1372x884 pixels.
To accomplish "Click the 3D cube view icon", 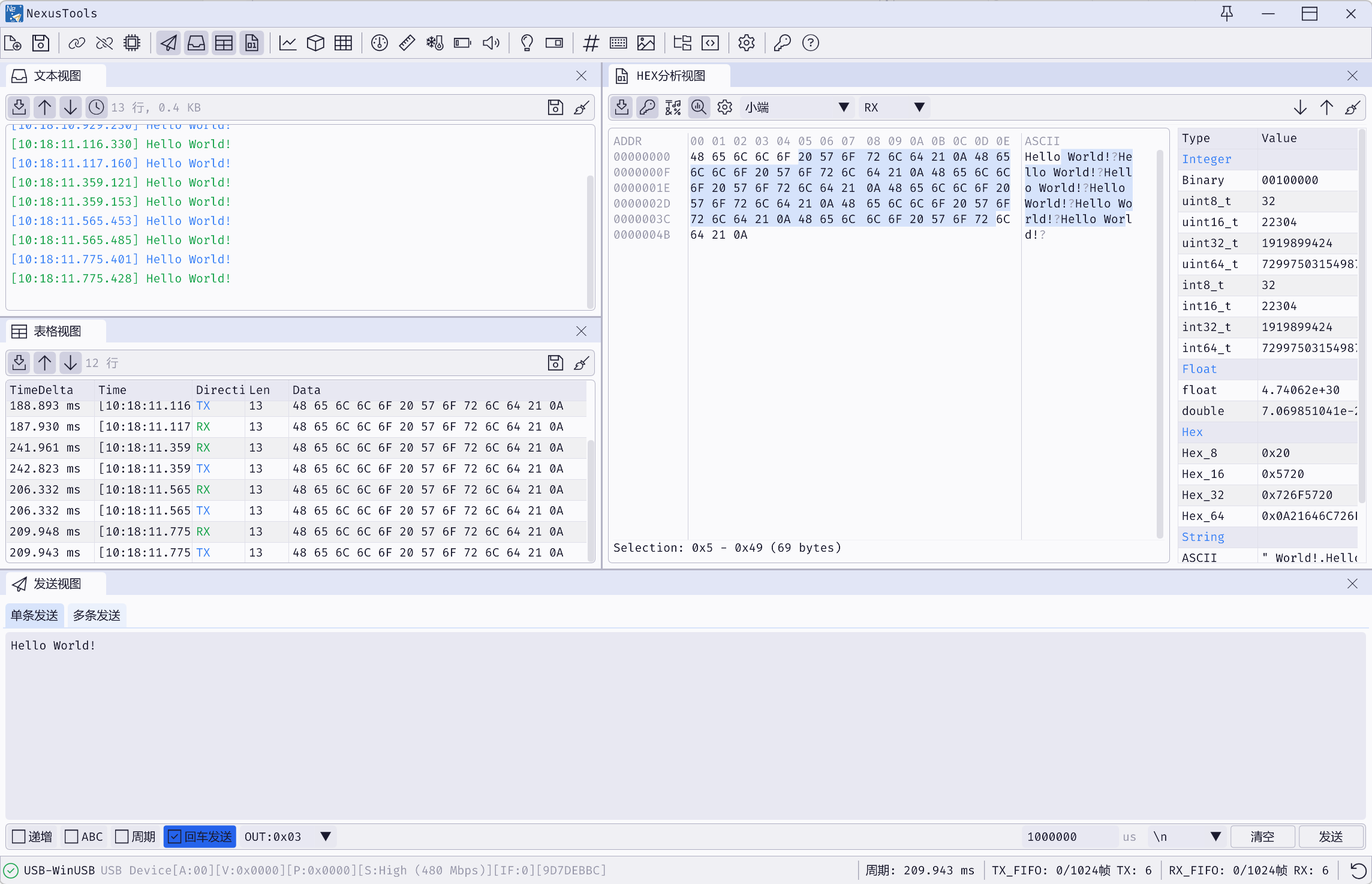I will (315, 43).
